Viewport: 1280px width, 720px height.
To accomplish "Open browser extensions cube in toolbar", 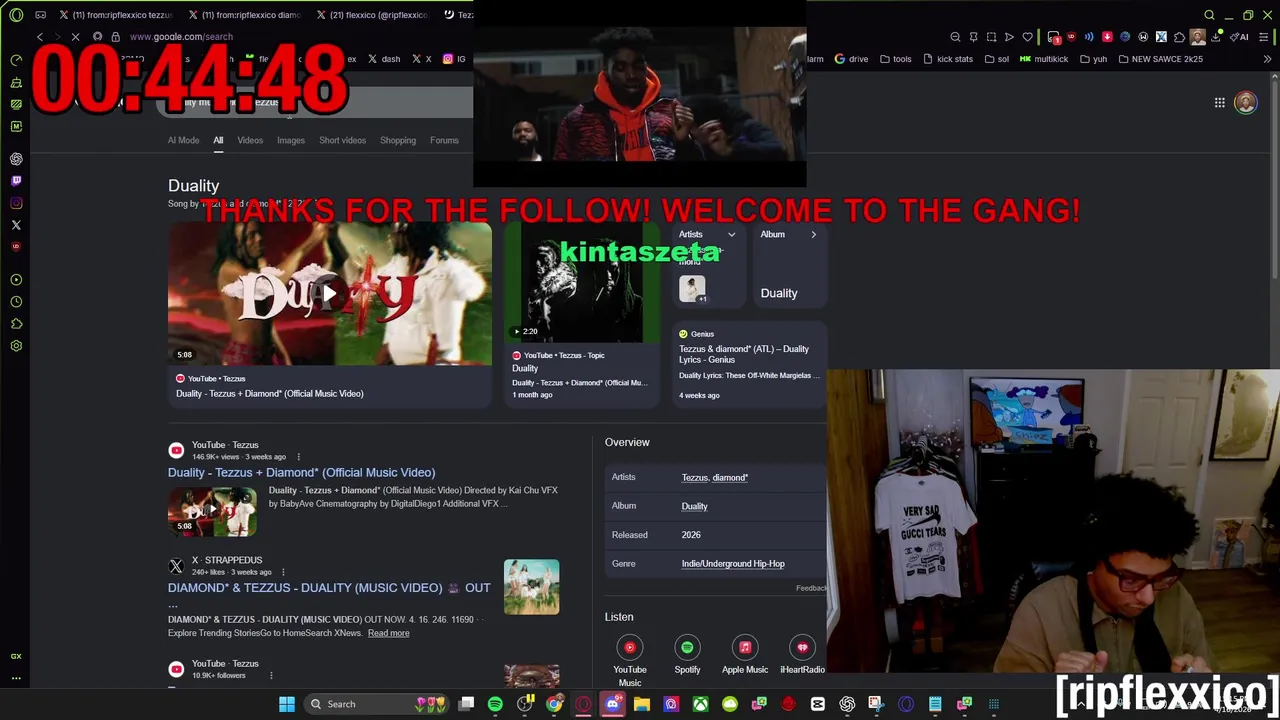I will pyautogui.click(x=1179, y=37).
